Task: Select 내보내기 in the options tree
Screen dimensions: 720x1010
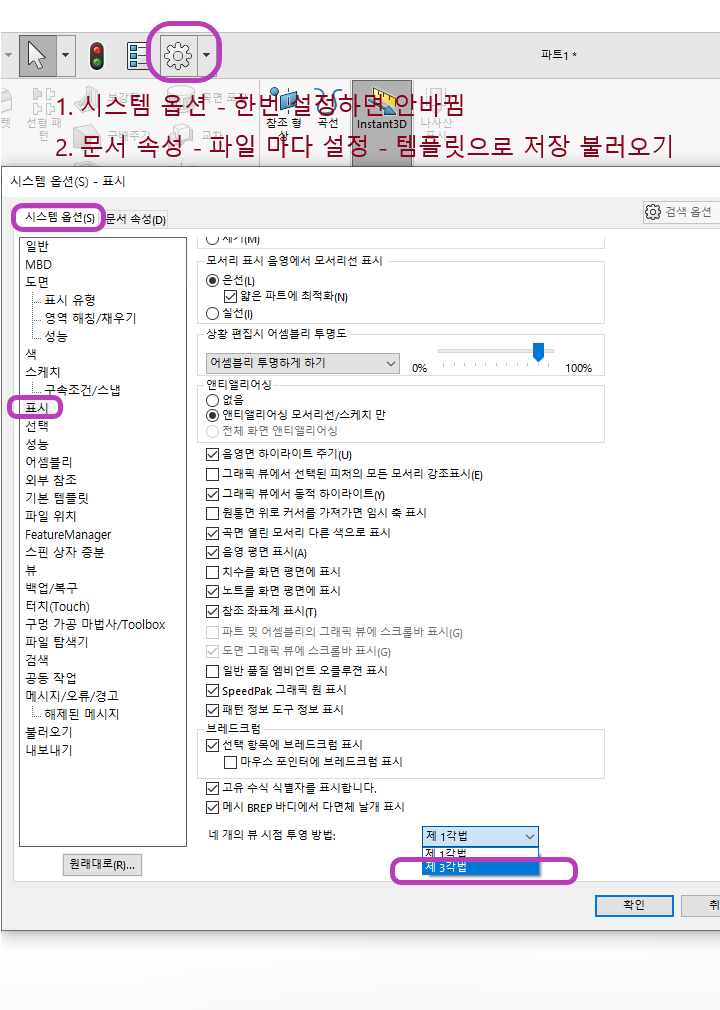Action: (49, 750)
